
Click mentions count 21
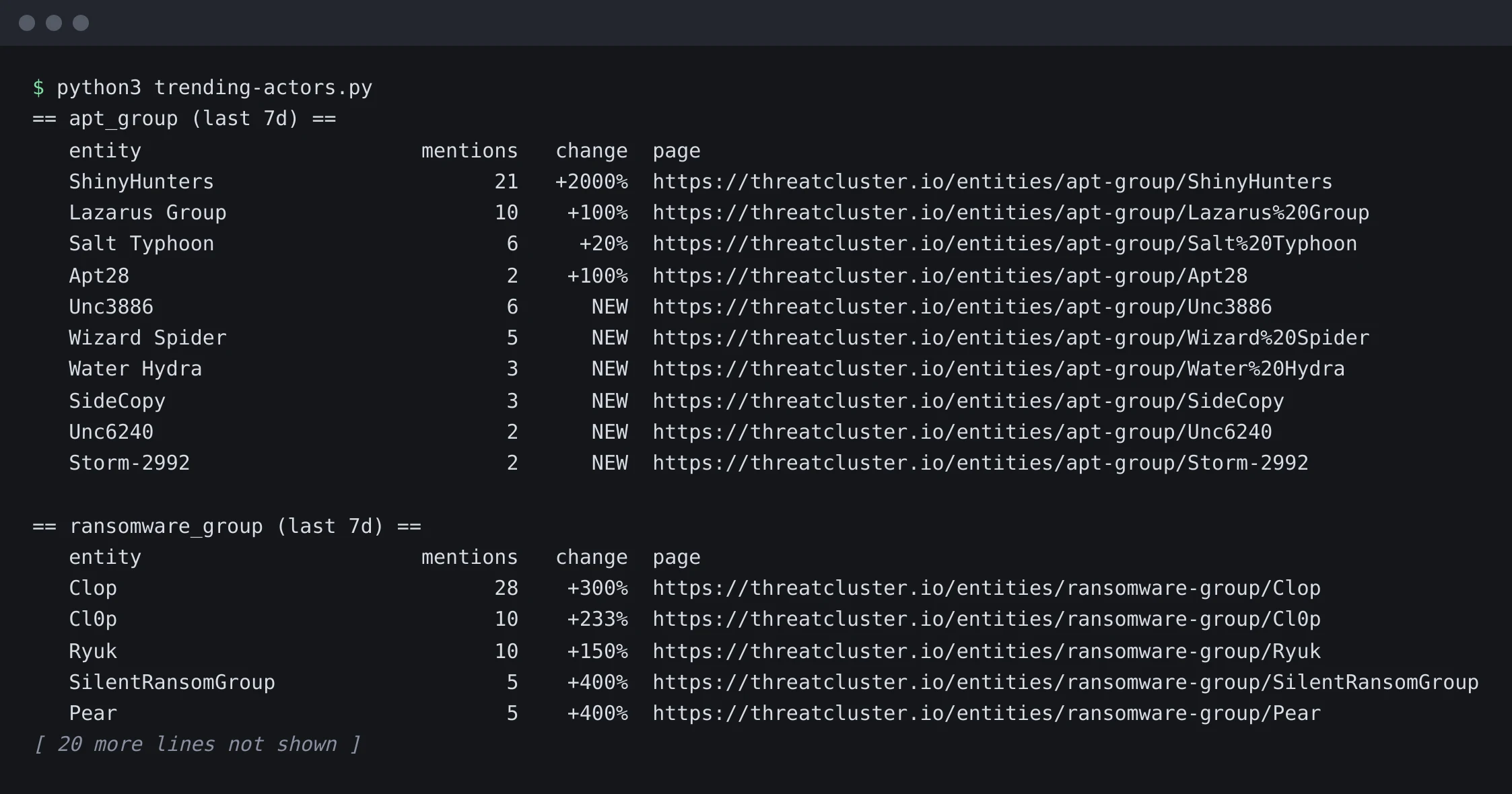click(x=506, y=182)
